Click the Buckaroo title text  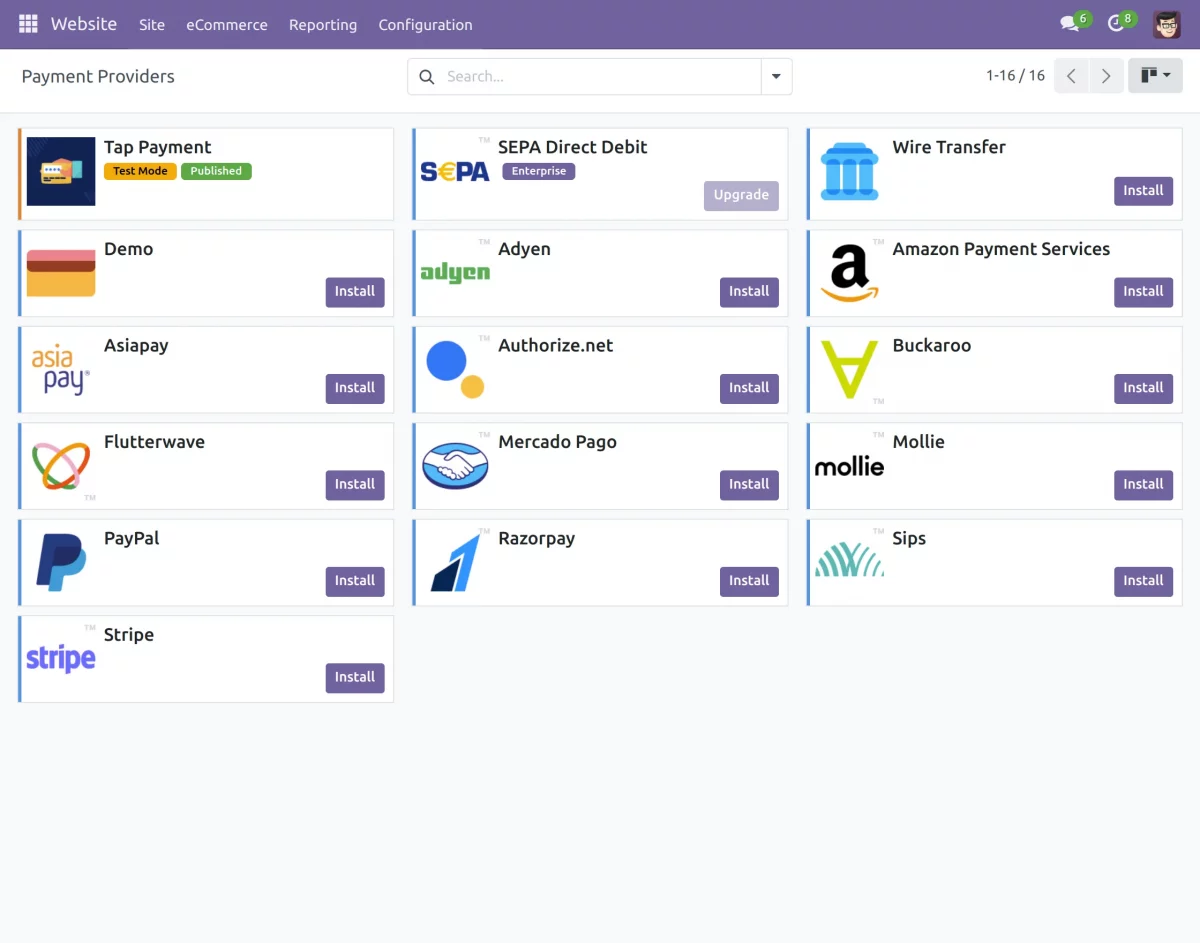[932, 346]
